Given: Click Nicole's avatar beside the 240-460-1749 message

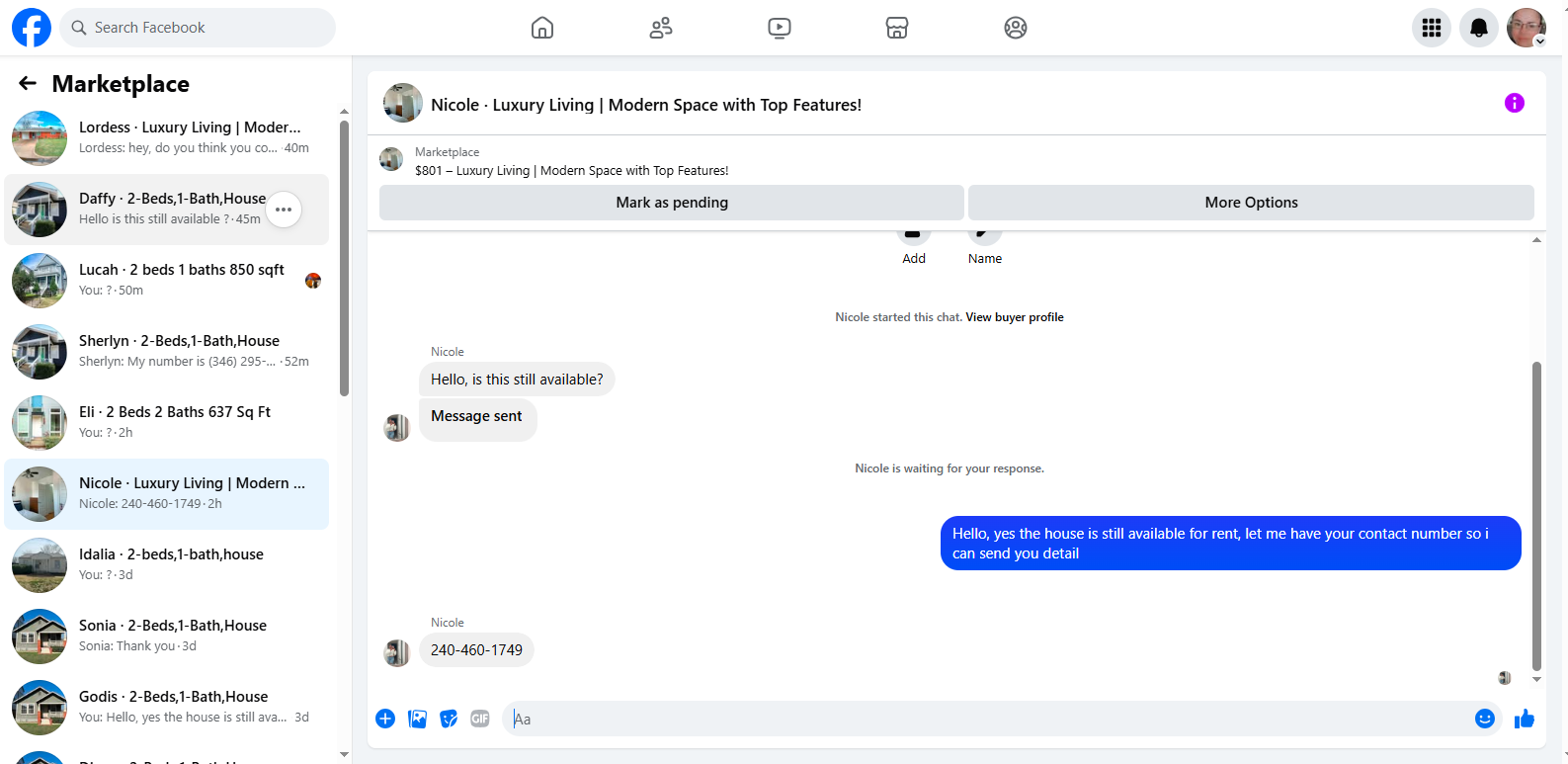Looking at the screenshot, I should click(397, 653).
